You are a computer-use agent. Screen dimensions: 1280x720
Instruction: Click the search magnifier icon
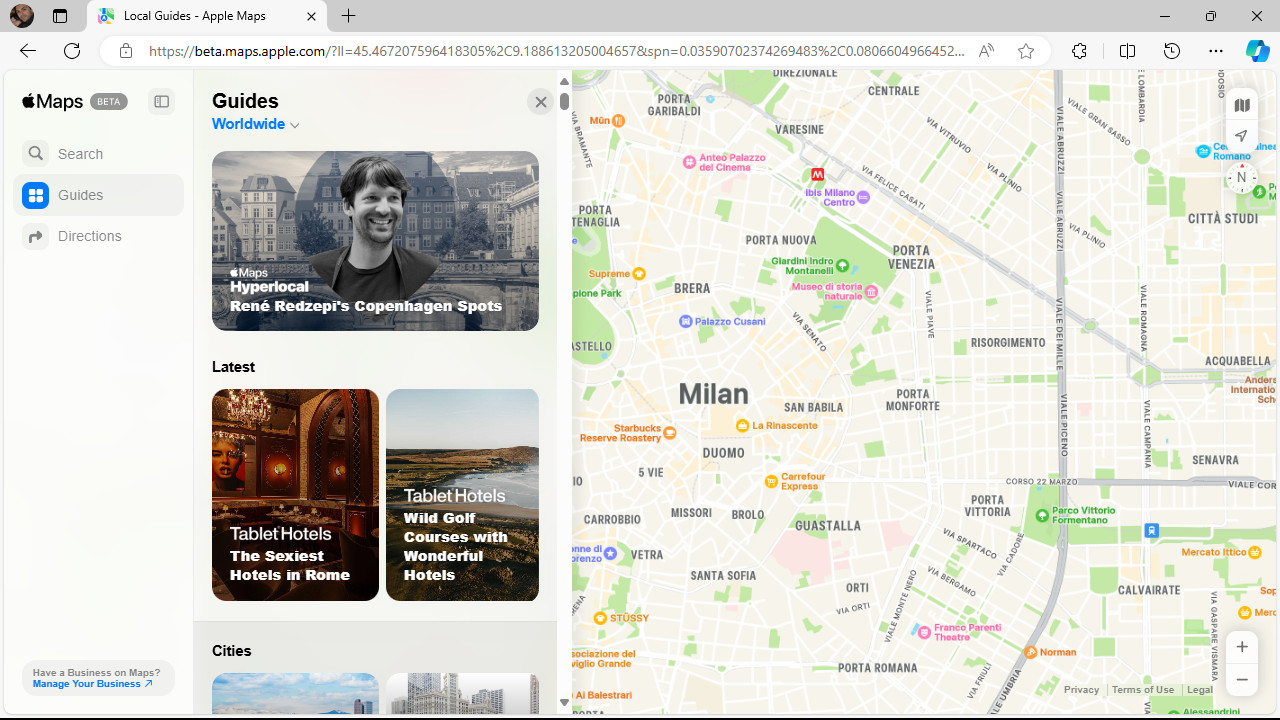coord(35,153)
